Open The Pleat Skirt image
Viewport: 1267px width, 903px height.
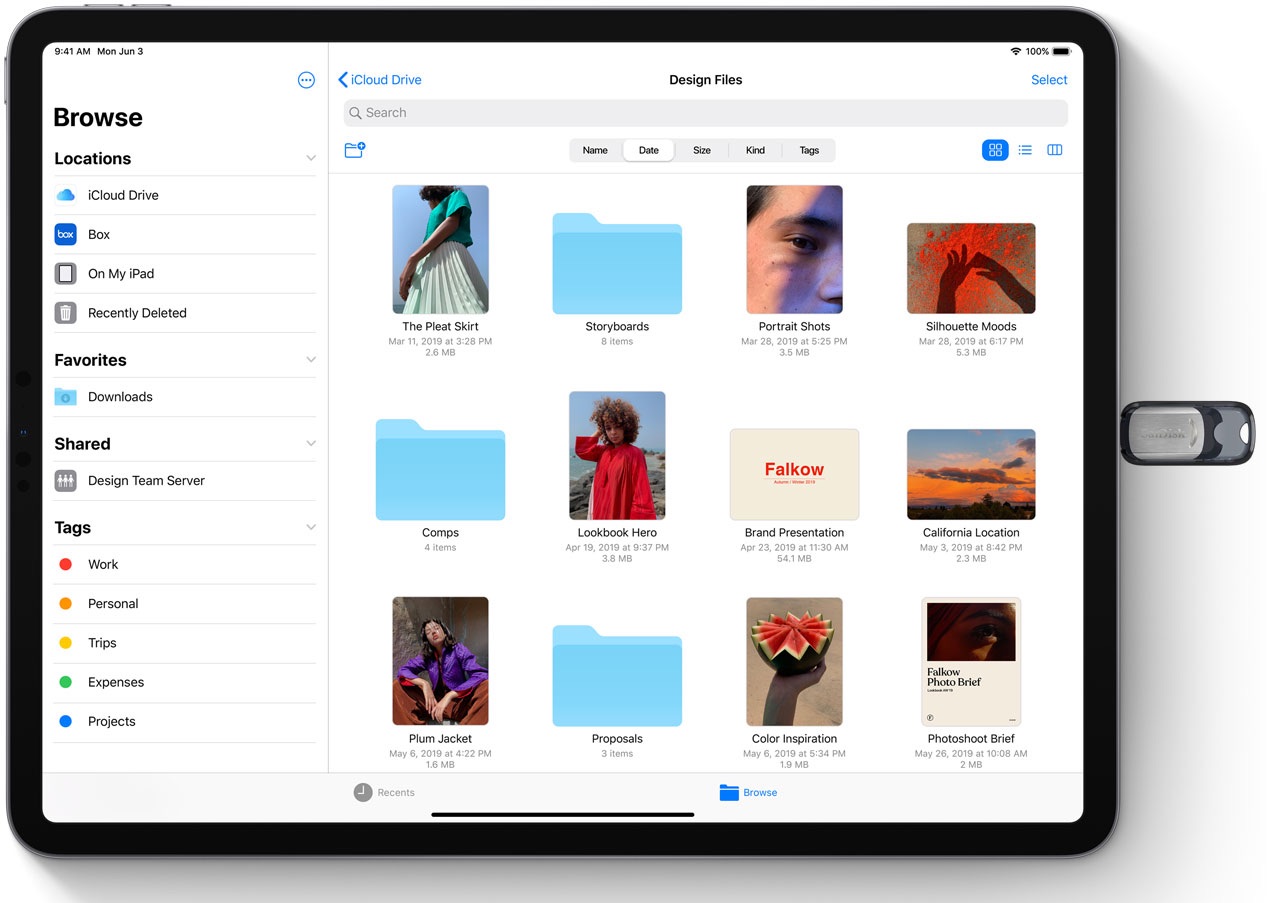[x=440, y=249]
